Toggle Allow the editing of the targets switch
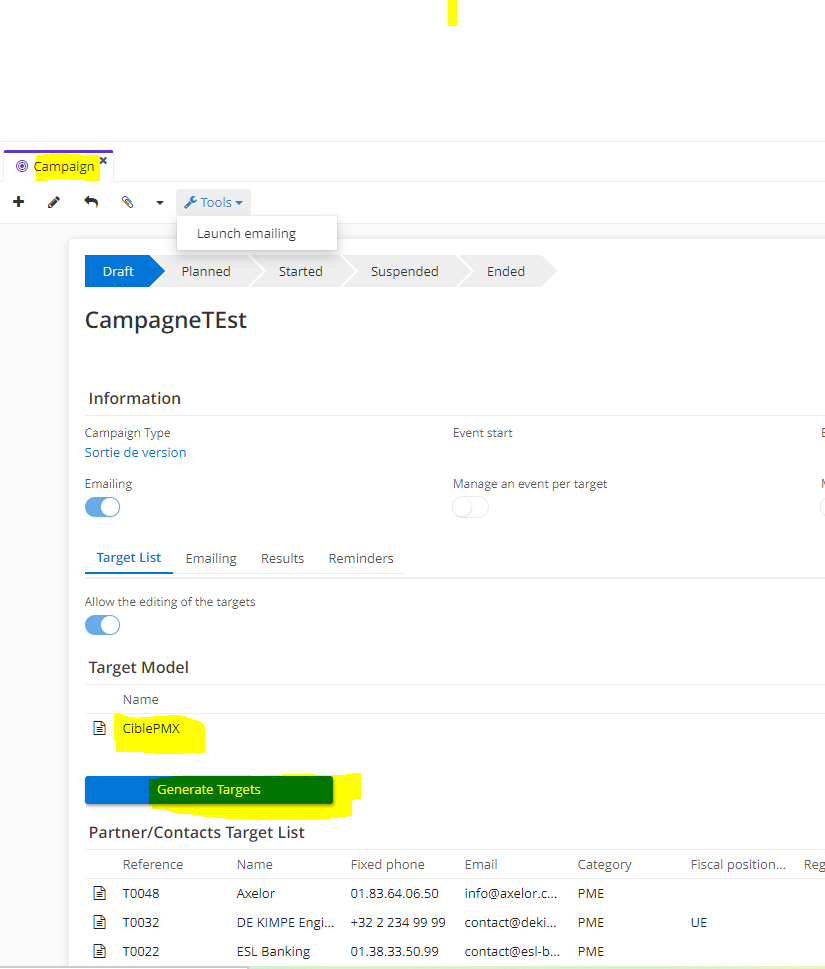Viewport: 825px width, 969px height. tap(103, 625)
